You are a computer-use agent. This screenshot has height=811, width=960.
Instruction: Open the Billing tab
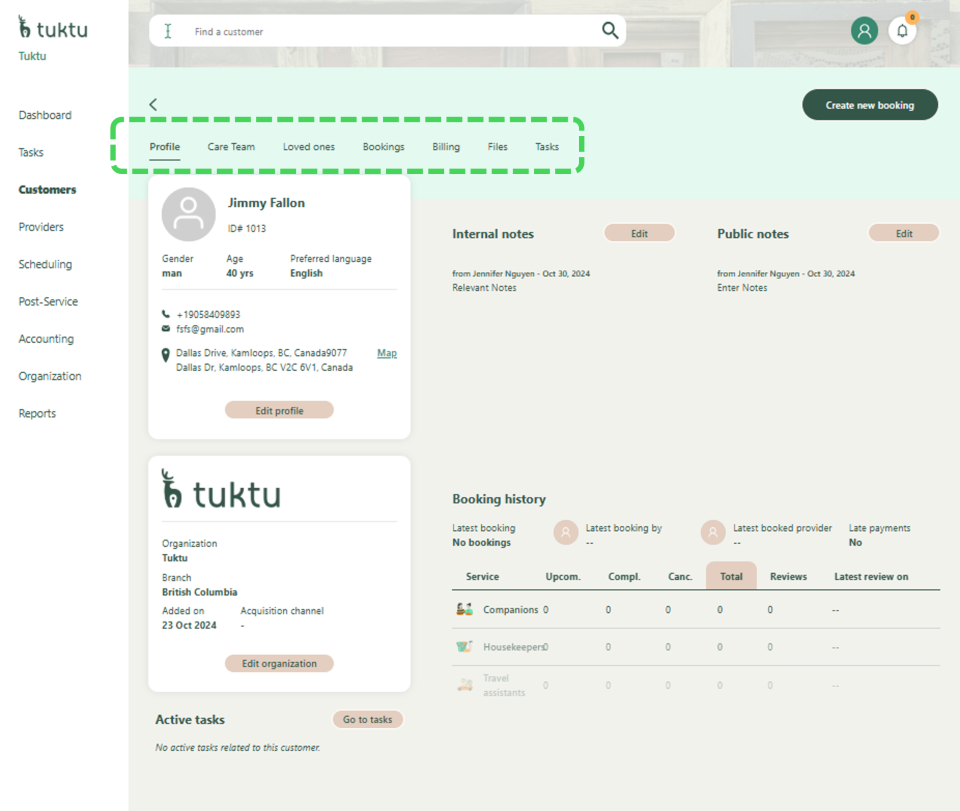click(x=446, y=147)
